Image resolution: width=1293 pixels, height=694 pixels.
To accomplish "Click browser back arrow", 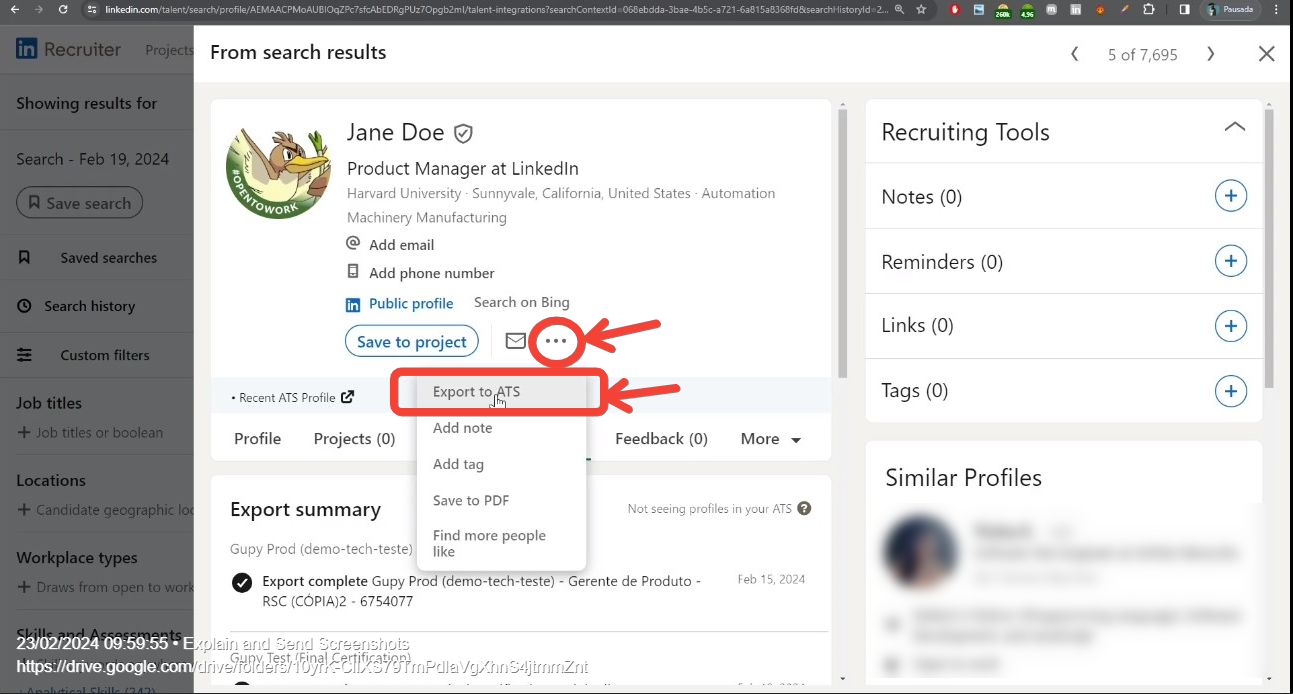I will (14, 9).
